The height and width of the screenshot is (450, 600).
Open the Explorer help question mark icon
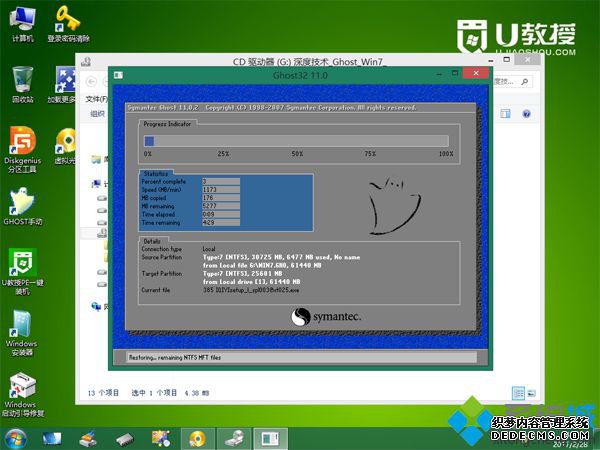tap(527, 114)
